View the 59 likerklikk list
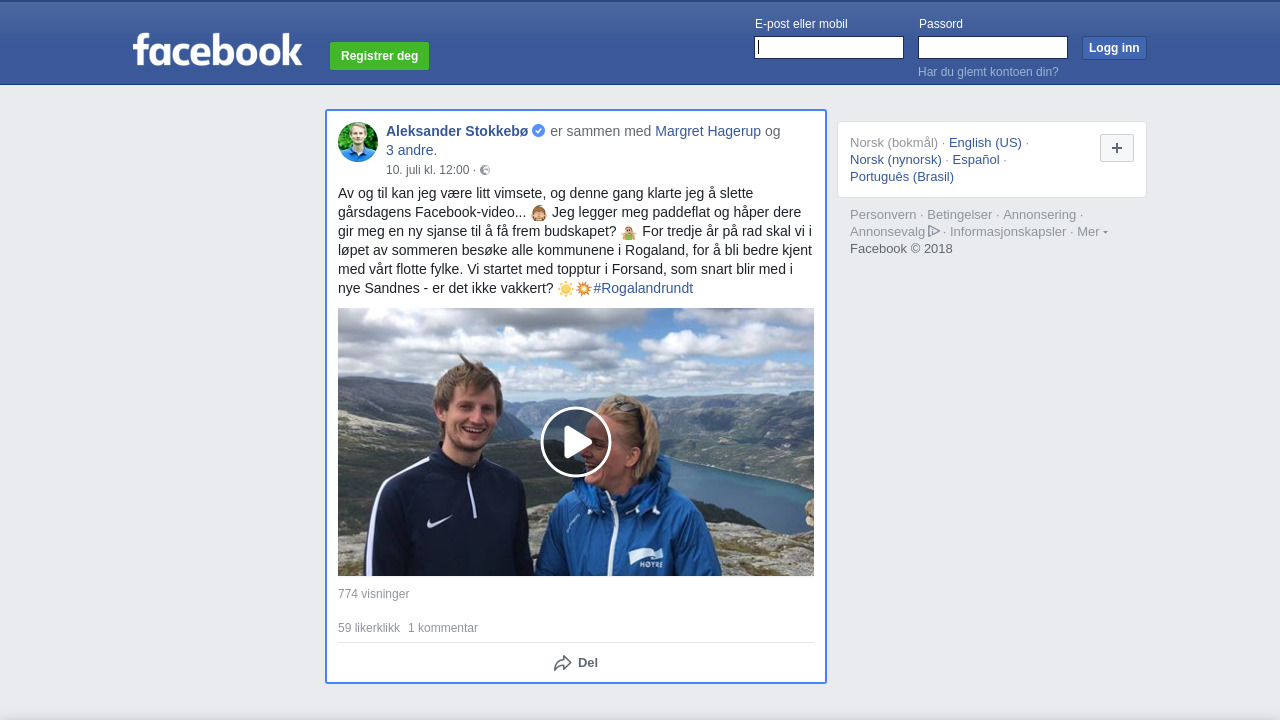This screenshot has width=1280, height=720. tap(369, 628)
